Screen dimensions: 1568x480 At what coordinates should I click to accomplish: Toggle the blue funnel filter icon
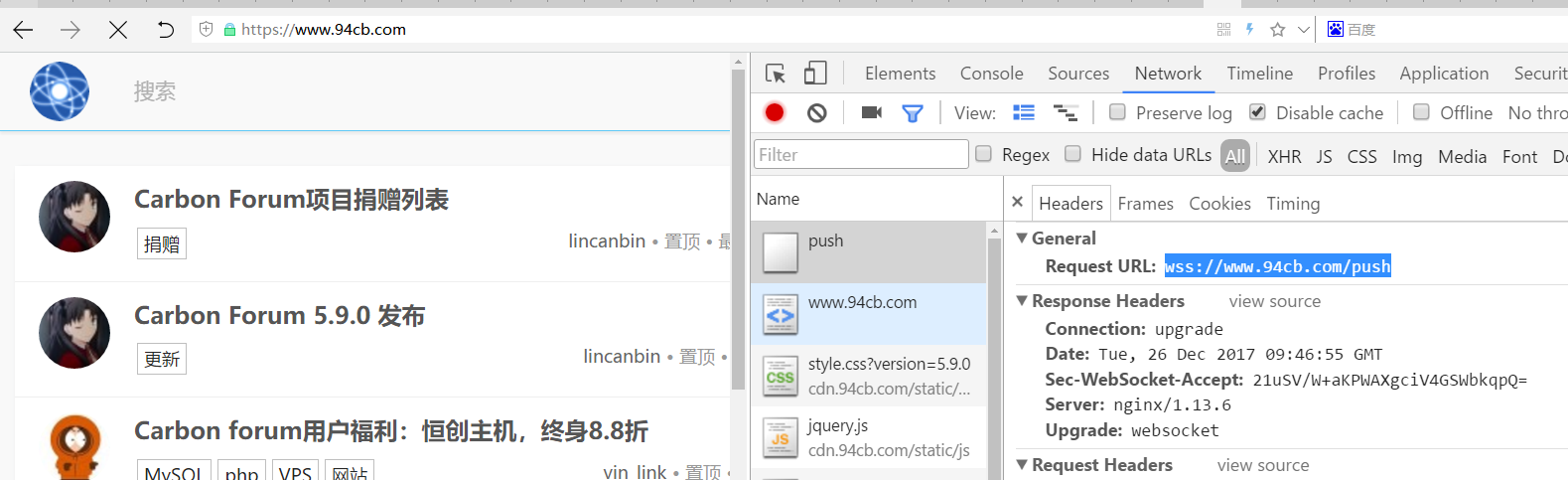(x=913, y=113)
